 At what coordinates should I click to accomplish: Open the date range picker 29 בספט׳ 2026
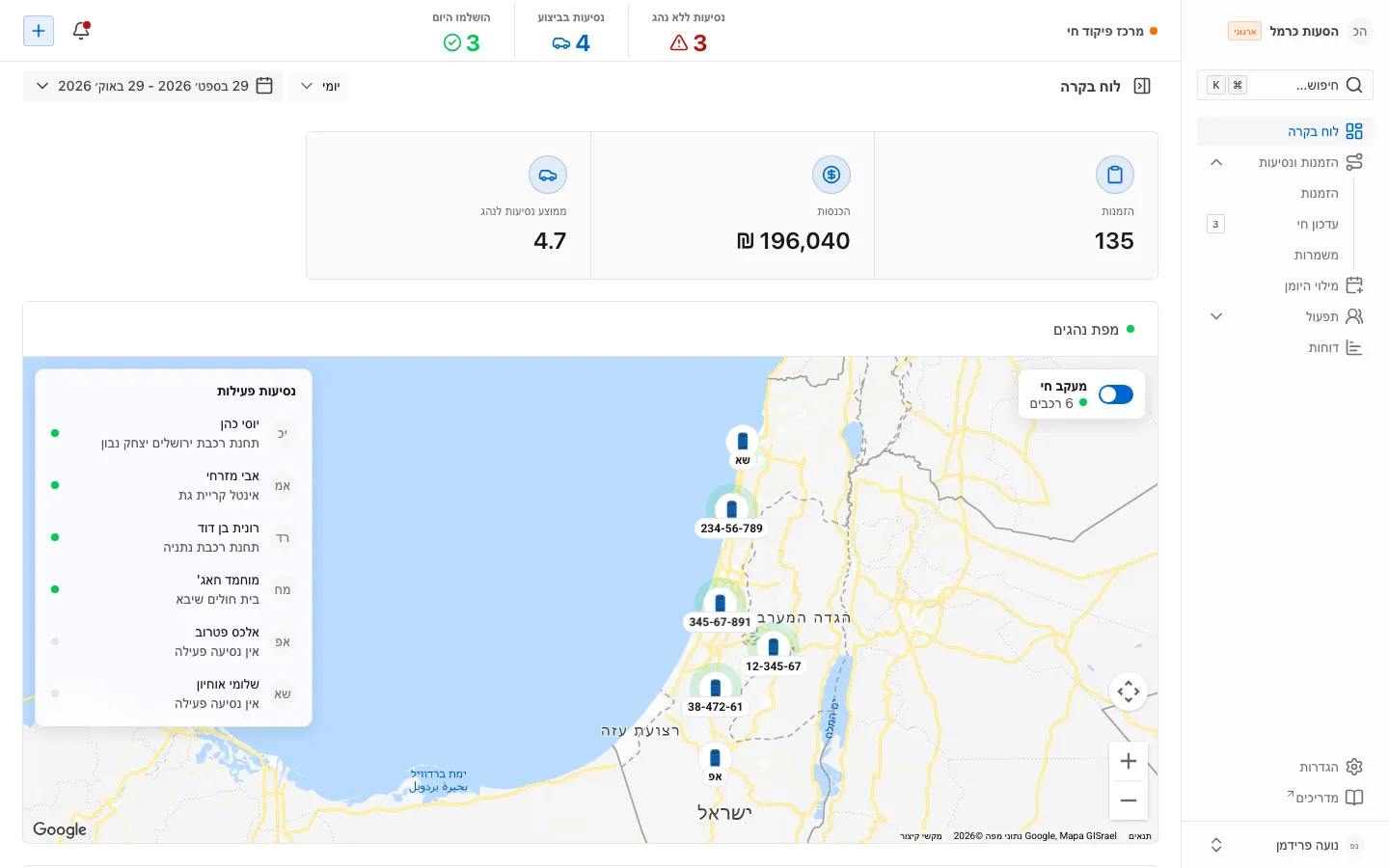point(153,86)
